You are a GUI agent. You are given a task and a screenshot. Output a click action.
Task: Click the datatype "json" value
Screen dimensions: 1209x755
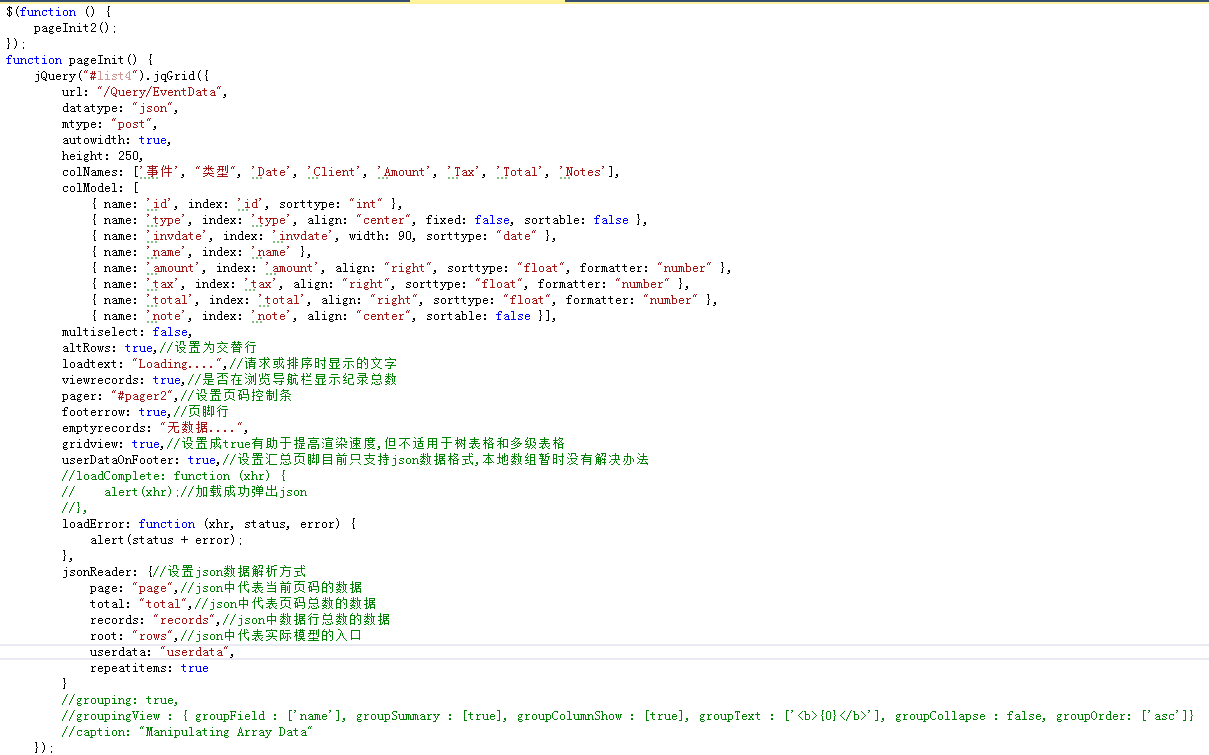(x=153, y=108)
